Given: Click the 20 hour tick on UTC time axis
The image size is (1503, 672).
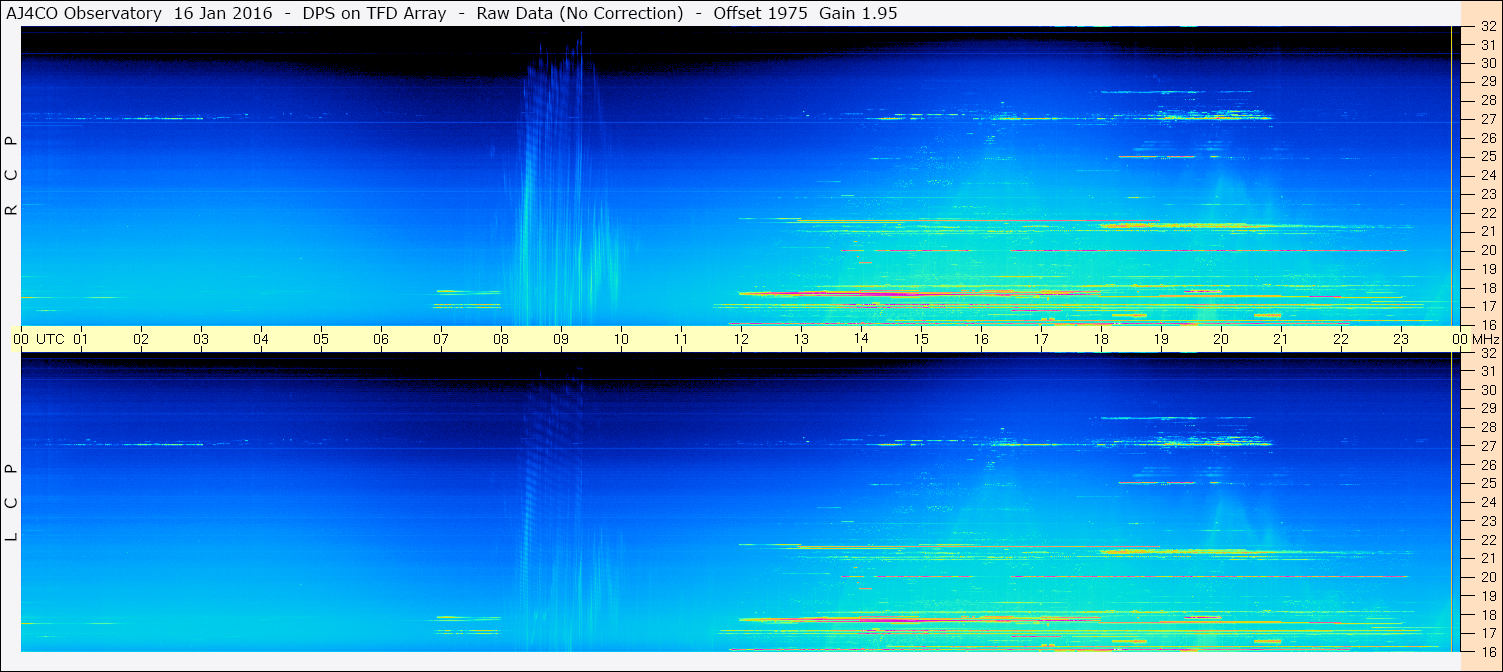Looking at the screenshot, I should click(1221, 339).
